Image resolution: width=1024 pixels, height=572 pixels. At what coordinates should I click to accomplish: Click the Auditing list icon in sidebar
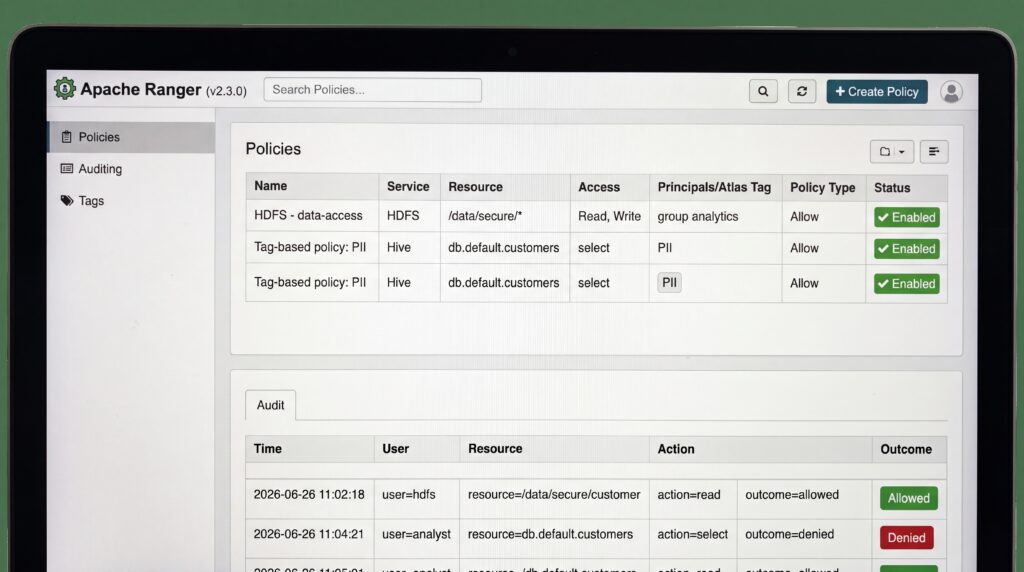click(67, 168)
